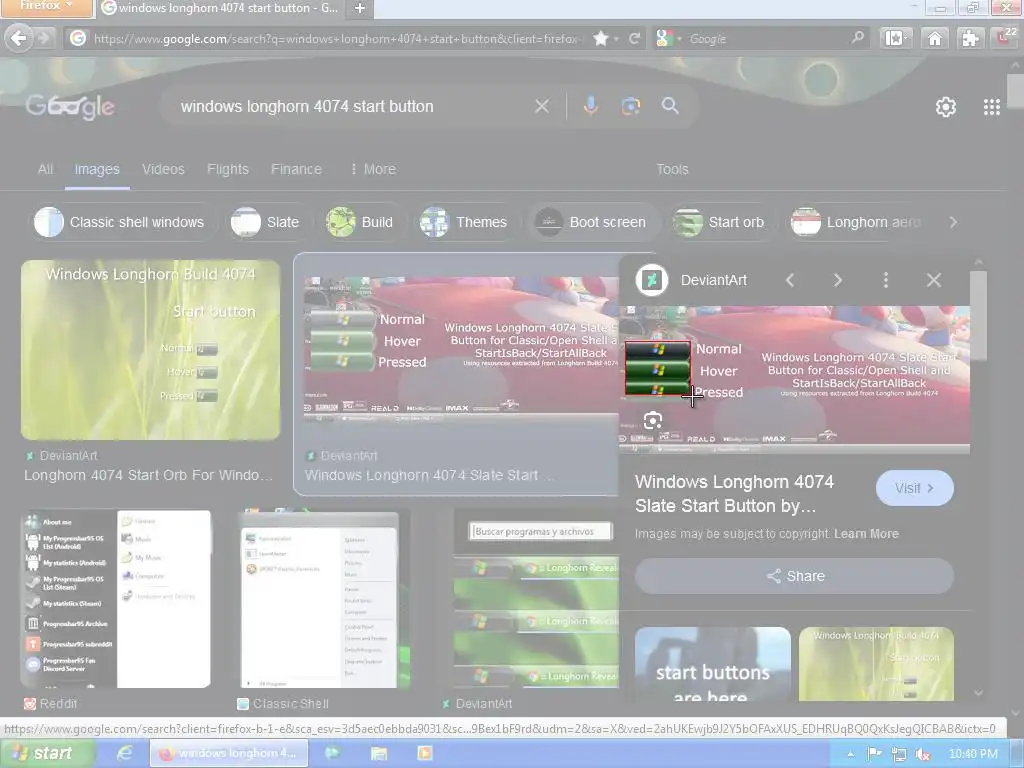
Task: Open the Firefox home page icon
Action: (935, 39)
